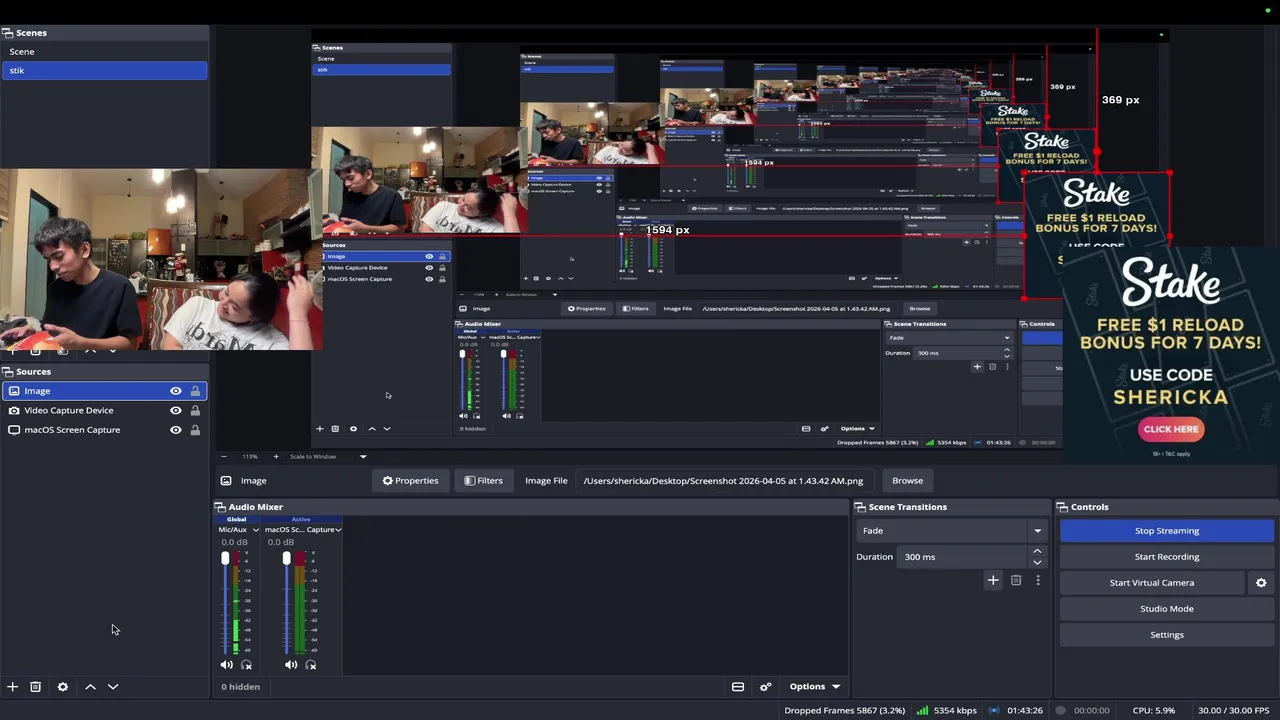This screenshot has height=720, width=1280.
Task: Toggle Mic/Aux audio monitoring headphone icon
Action: click(247, 665)
